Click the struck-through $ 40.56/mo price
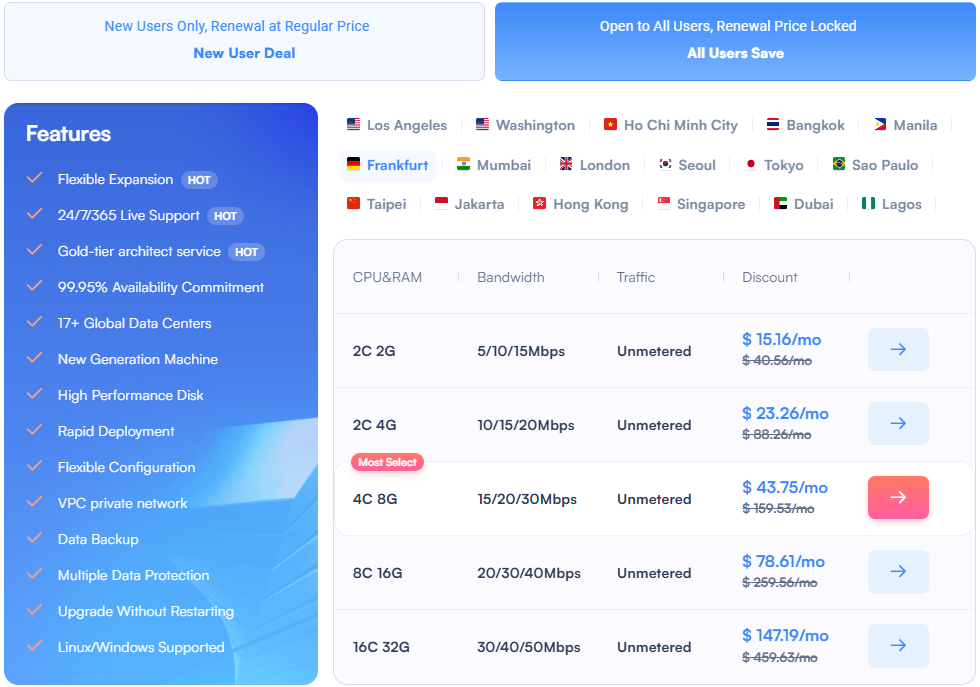 [x=777, y=361]
